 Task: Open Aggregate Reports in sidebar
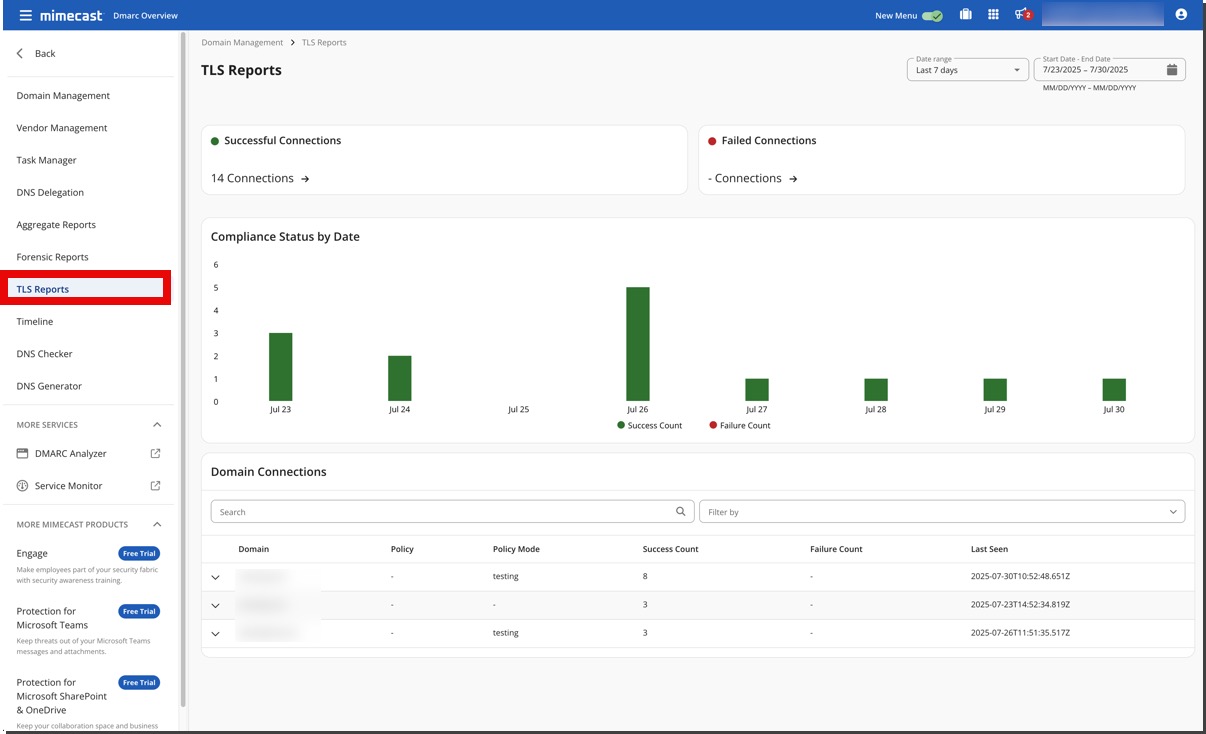[x=56, y=225]
